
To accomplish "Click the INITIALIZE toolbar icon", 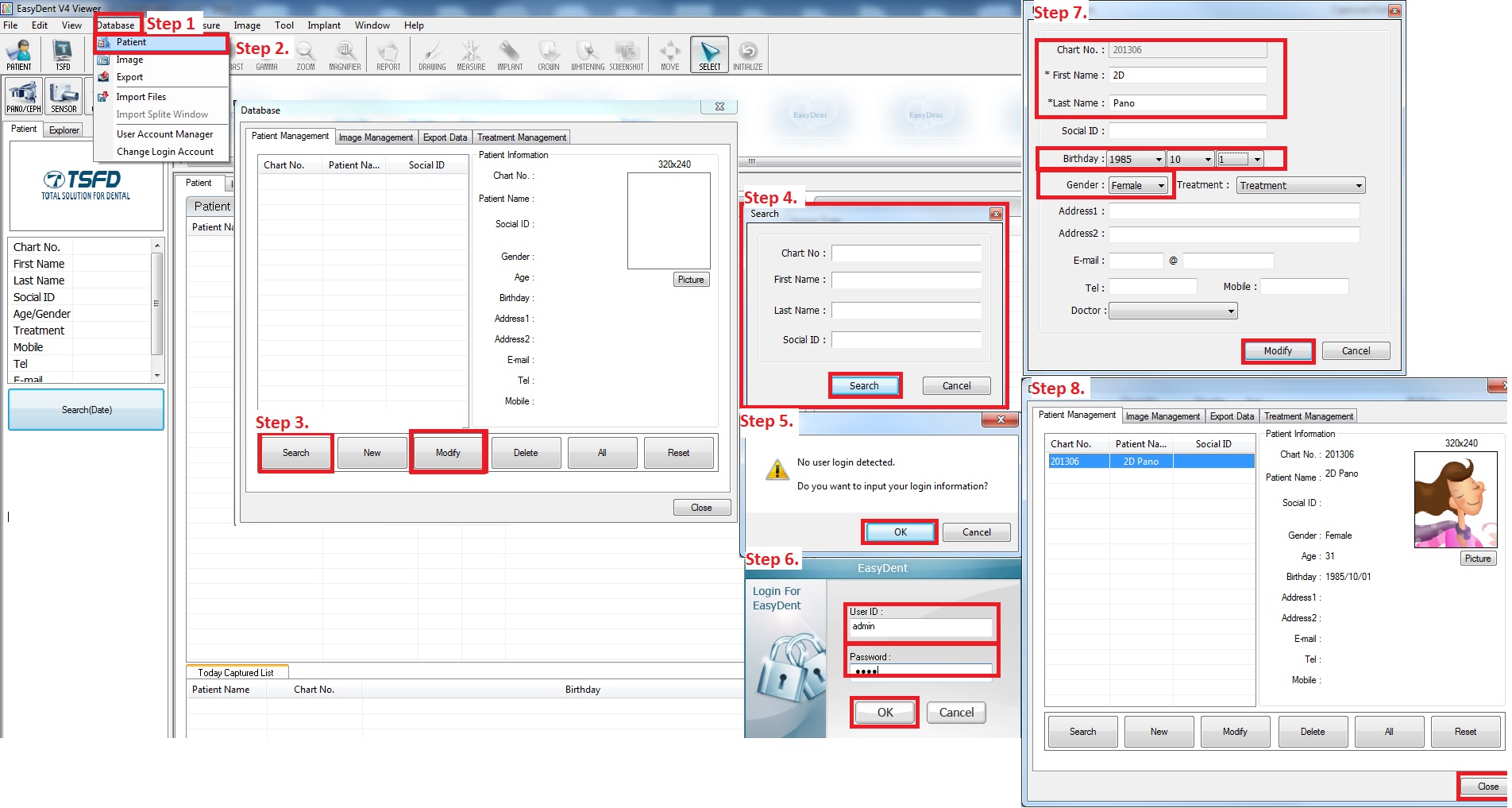I will point(748,55).
